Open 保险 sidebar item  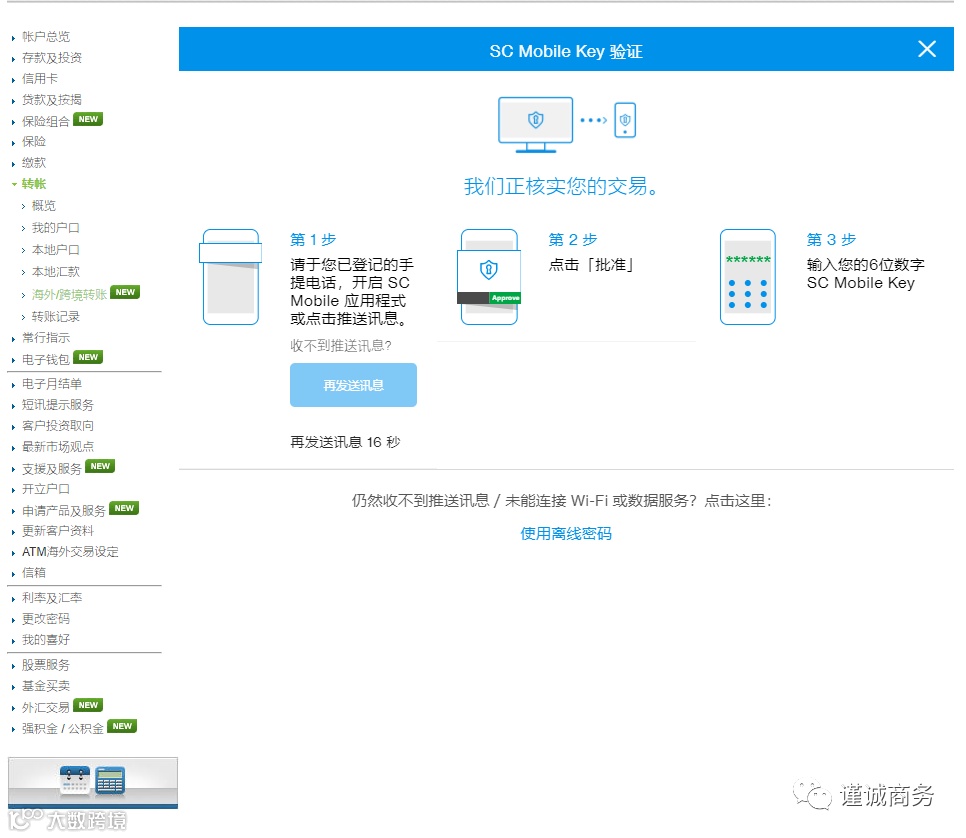(x=34, y=142)
